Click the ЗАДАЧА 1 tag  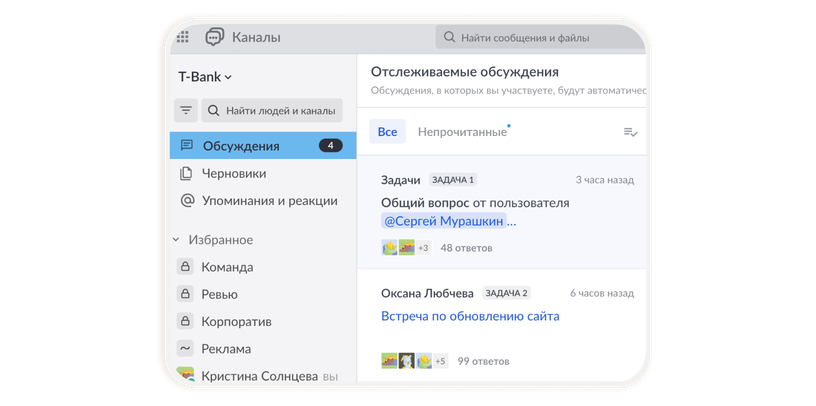[453, 180]
